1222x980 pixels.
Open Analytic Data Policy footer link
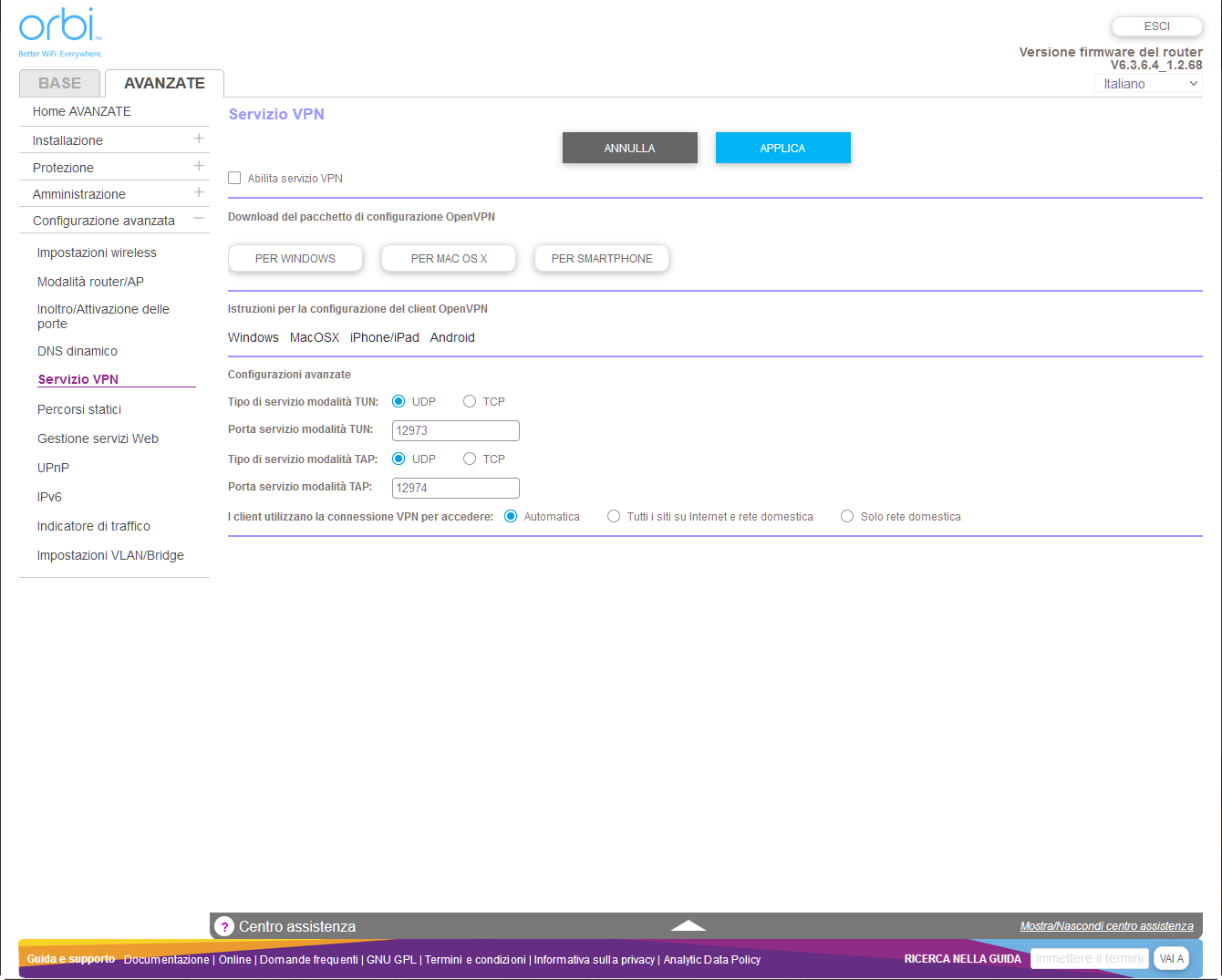712,960
